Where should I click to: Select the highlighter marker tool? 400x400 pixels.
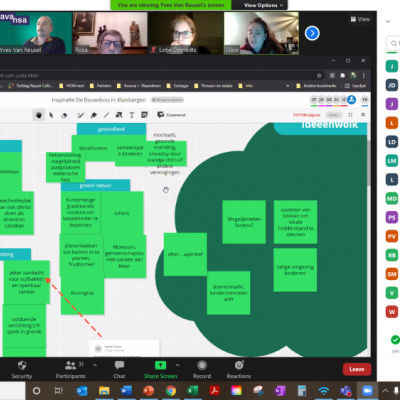(x=94, y=115)
